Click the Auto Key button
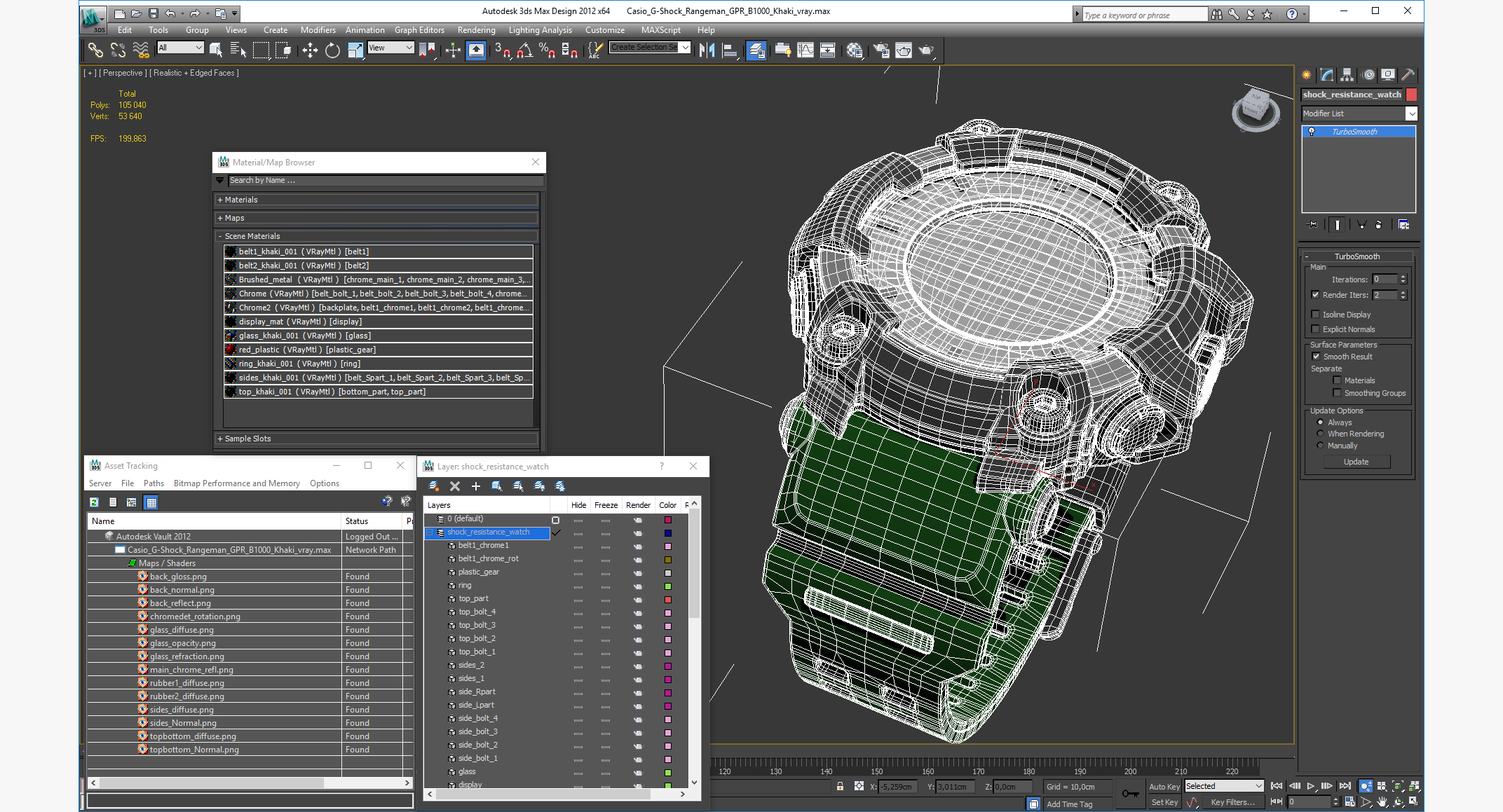The width and height of the screenshot is (1503, 812). (x=1164, y=787)
